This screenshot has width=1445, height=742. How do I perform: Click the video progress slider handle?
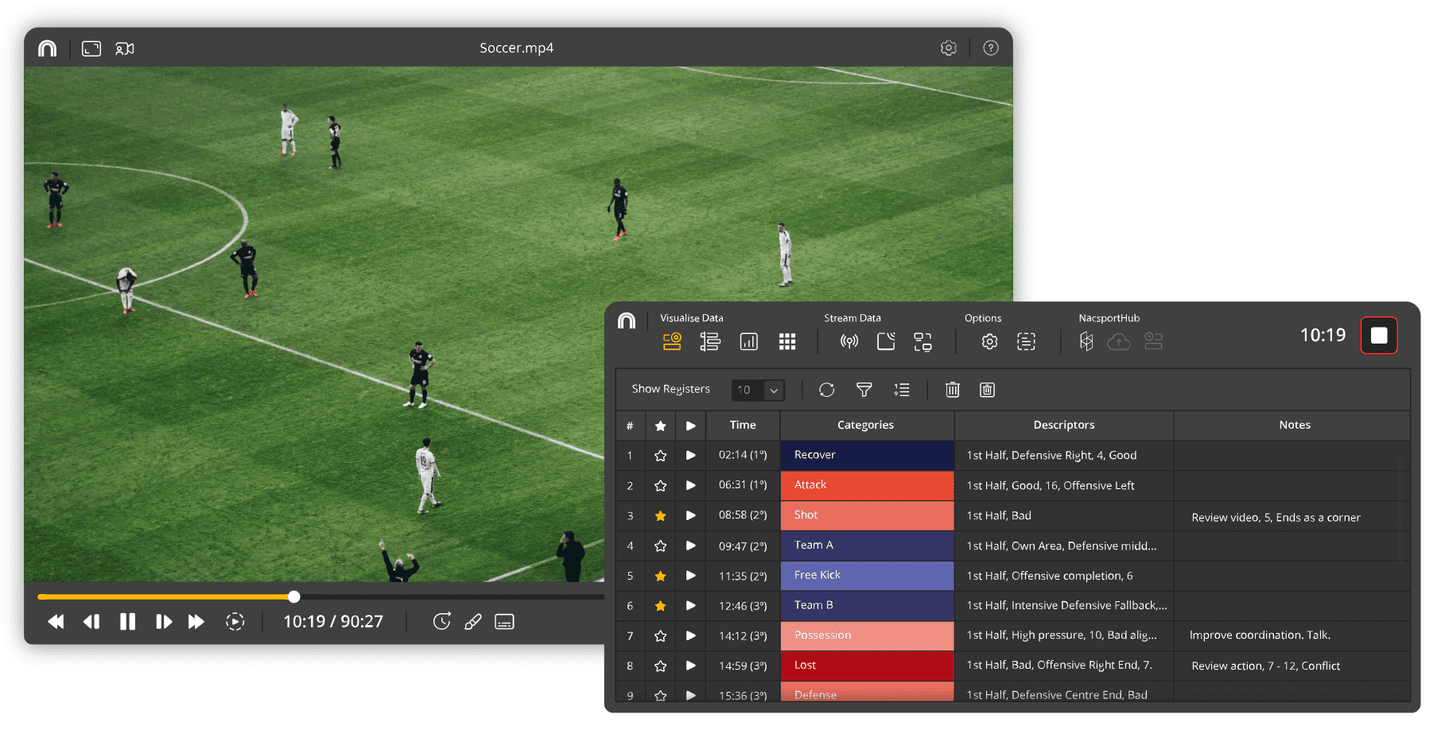(x=294, y=597)
